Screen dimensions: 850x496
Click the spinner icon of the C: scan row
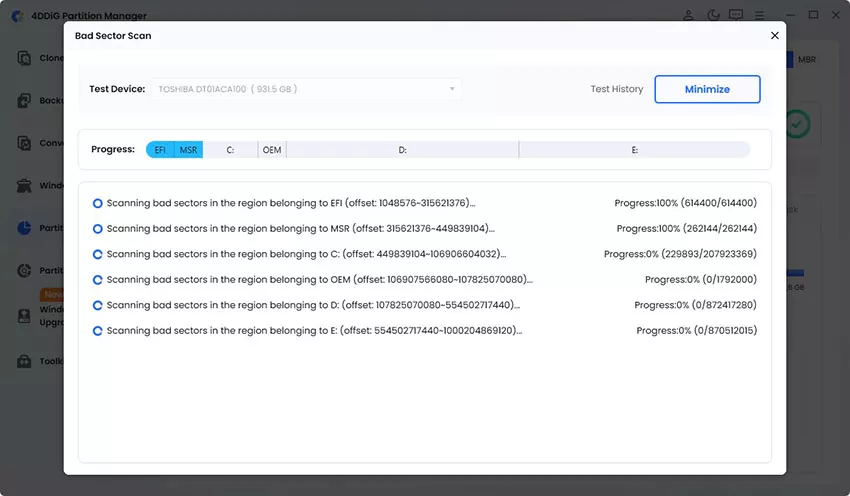click(98, 254)
